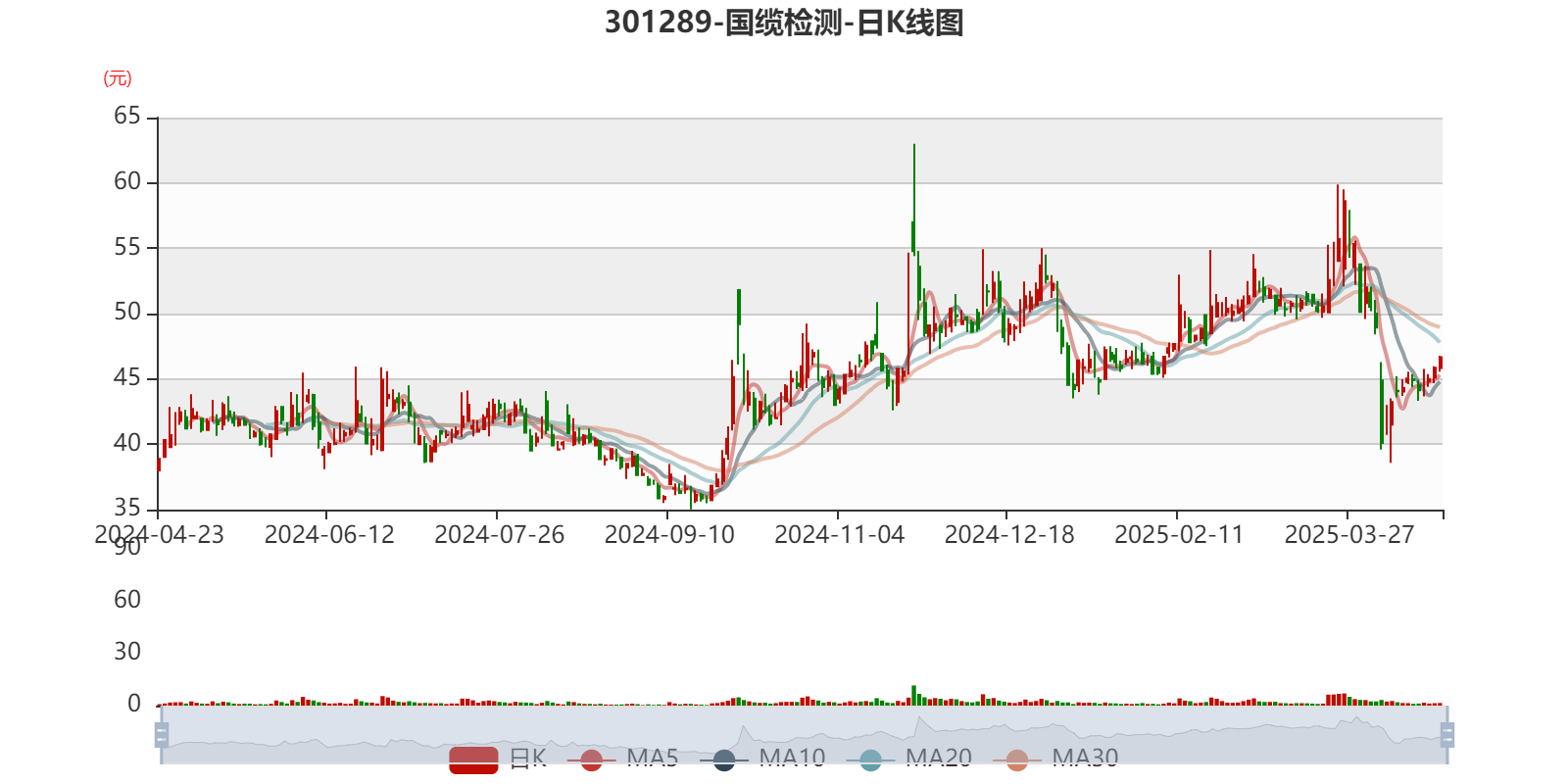The image size is (1568, 784).
Task: Click the 2024-04-23 date label
Action: click(159, 535)
